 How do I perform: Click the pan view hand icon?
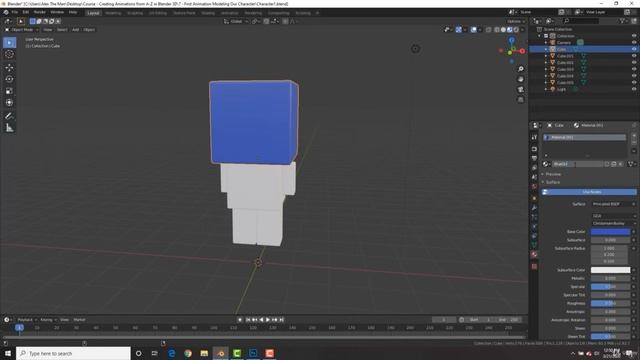point(520,79)
